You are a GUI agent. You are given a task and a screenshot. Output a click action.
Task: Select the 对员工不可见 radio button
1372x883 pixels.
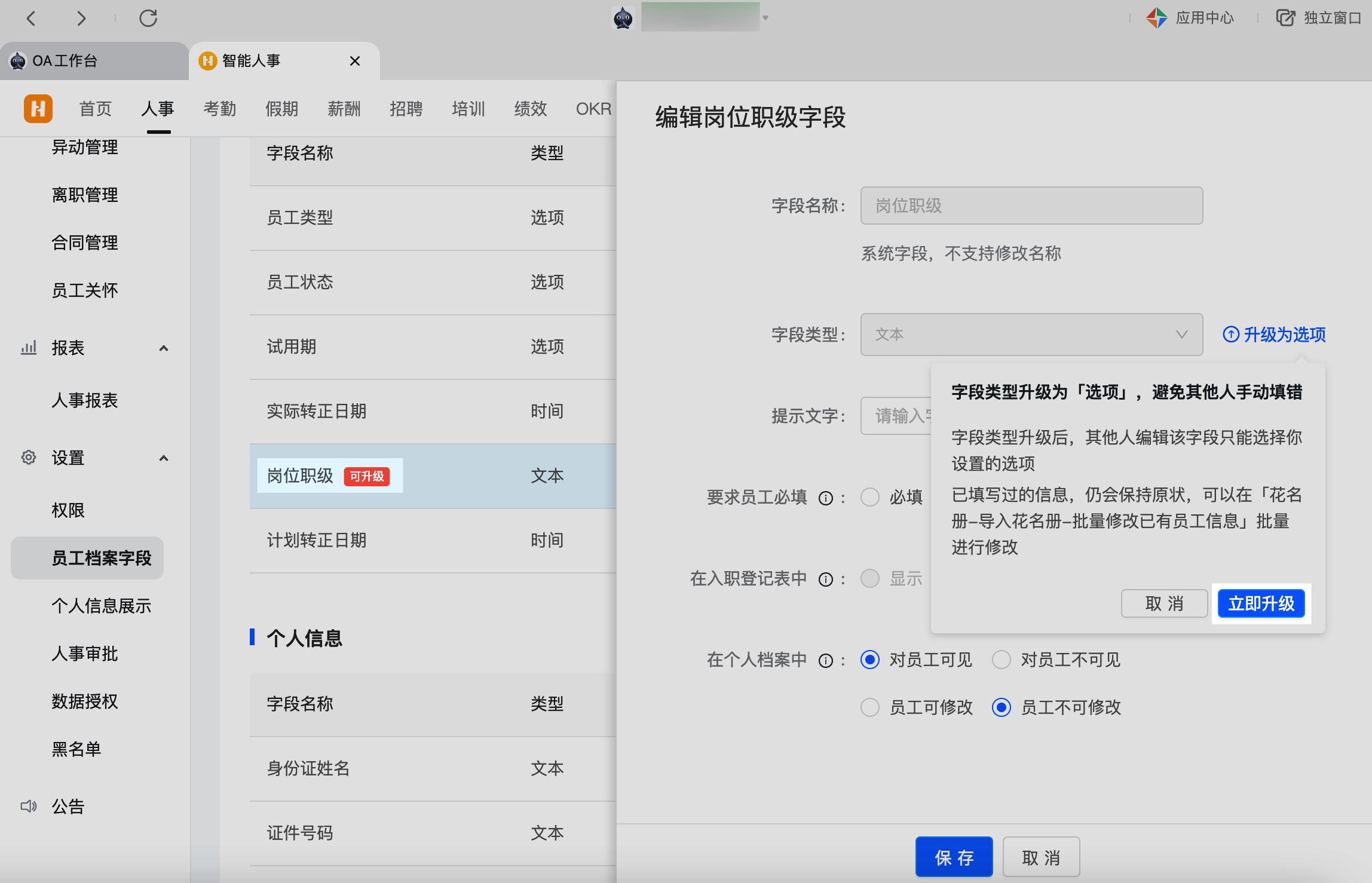(1001, 660)
